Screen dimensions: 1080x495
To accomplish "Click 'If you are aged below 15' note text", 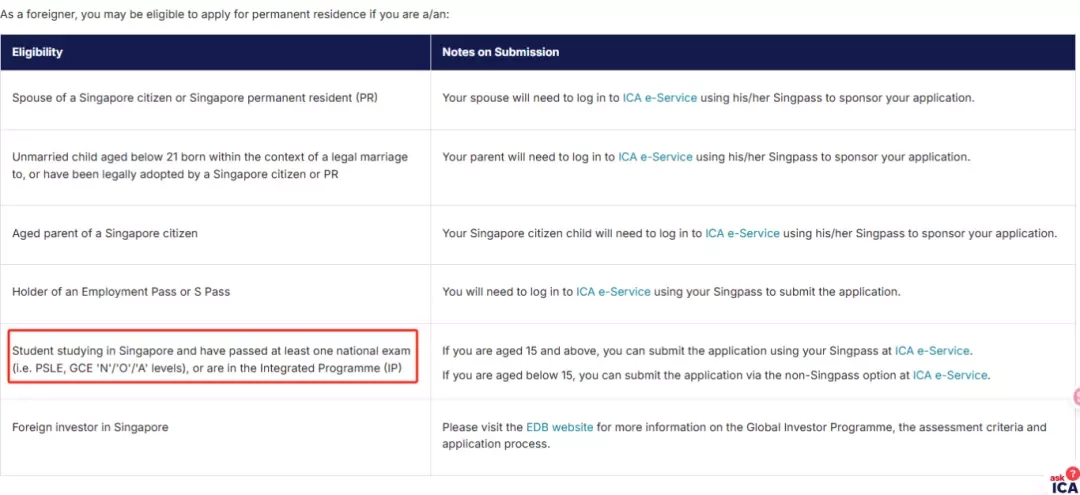I will 715,376.
